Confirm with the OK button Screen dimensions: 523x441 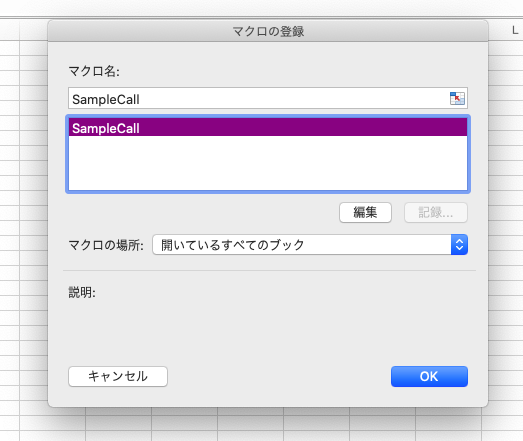pyautogui.click(x=429, y=376)
